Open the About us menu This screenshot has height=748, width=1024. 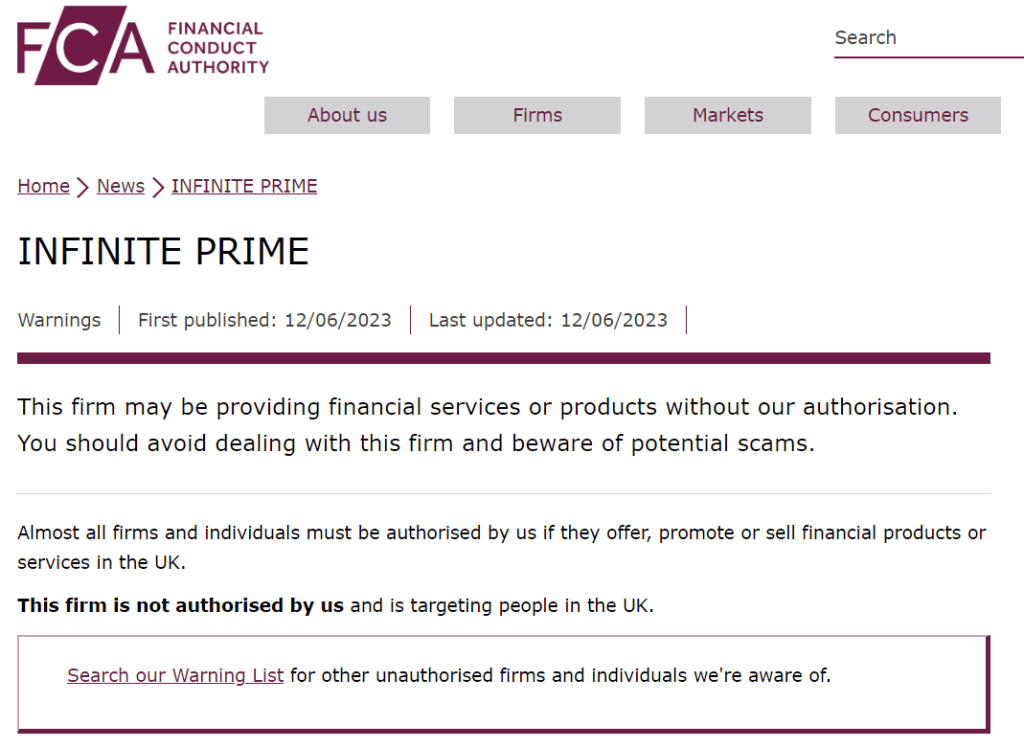pyautogui.click(x=346, y=115)
